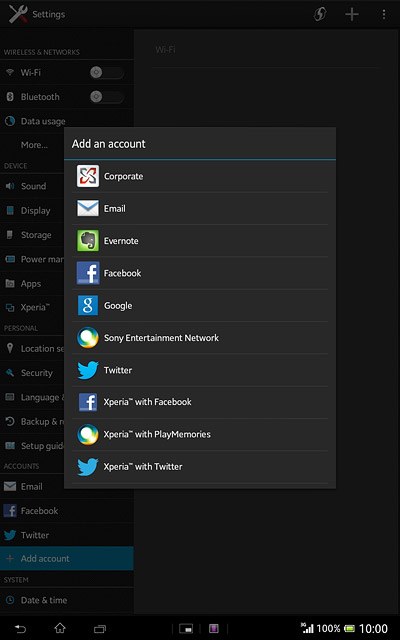This screenshot has height=640, width=400.
Task: Choose the Email envelope icon in dialog
Action: click(88, 209)
